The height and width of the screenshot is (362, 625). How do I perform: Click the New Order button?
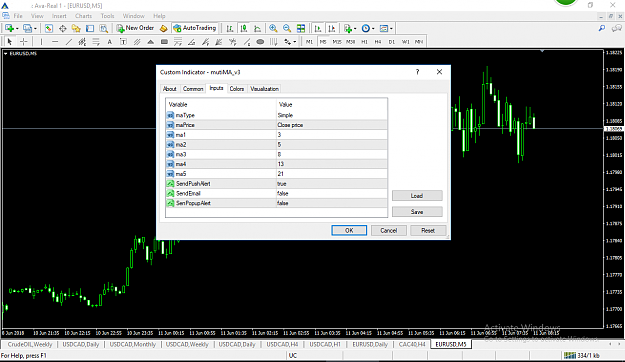135,28
